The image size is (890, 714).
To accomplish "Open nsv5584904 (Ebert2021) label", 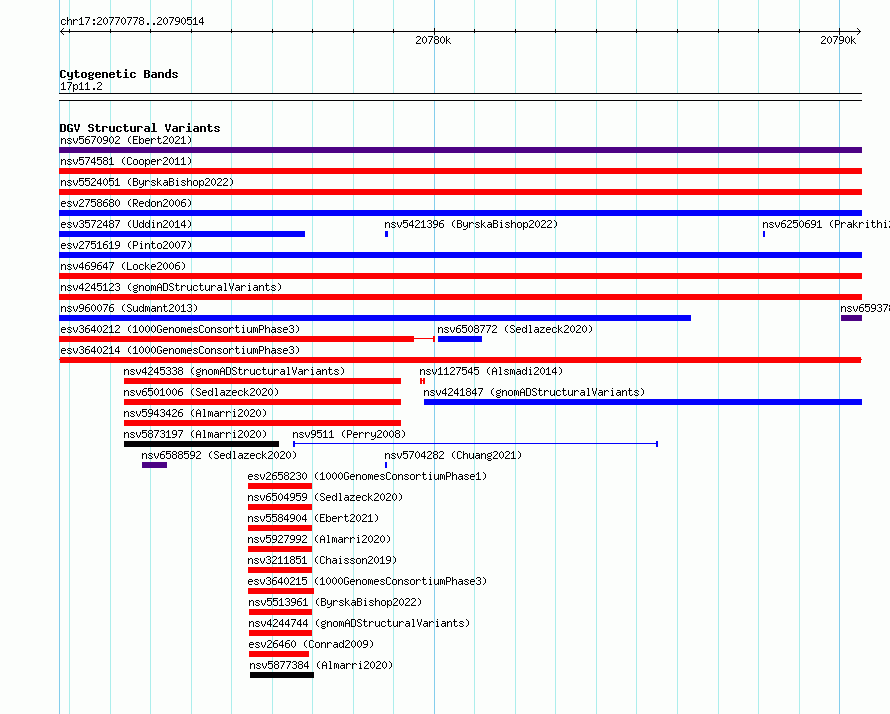I will 313,518.
